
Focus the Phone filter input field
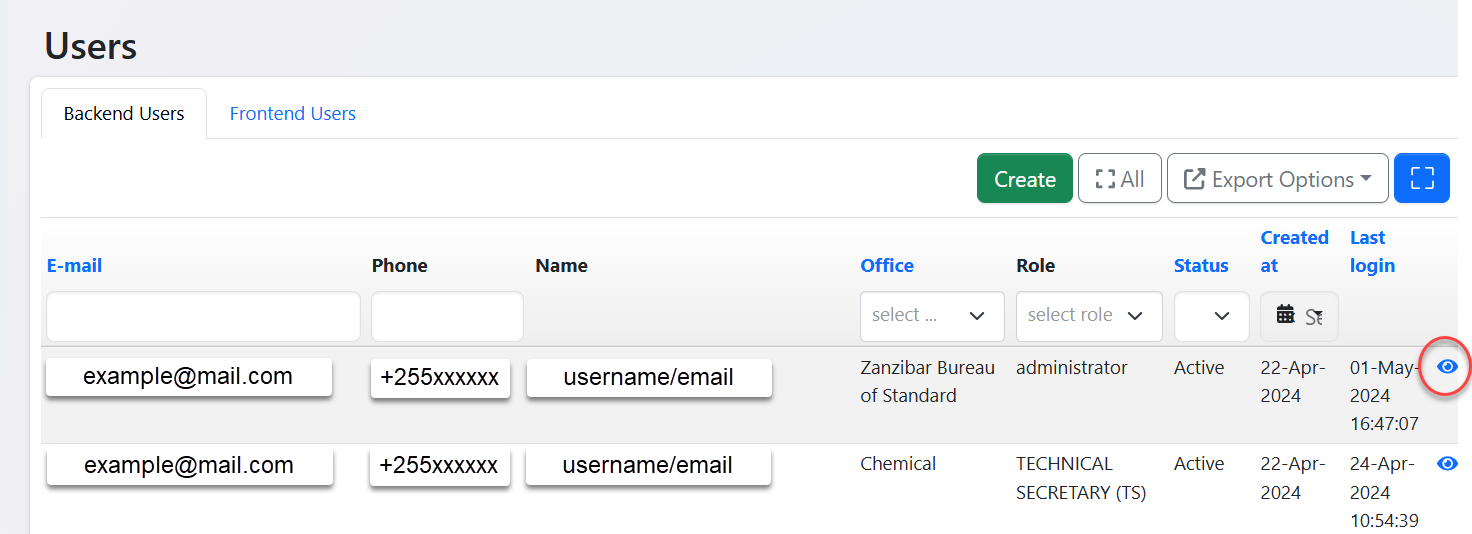447,316
